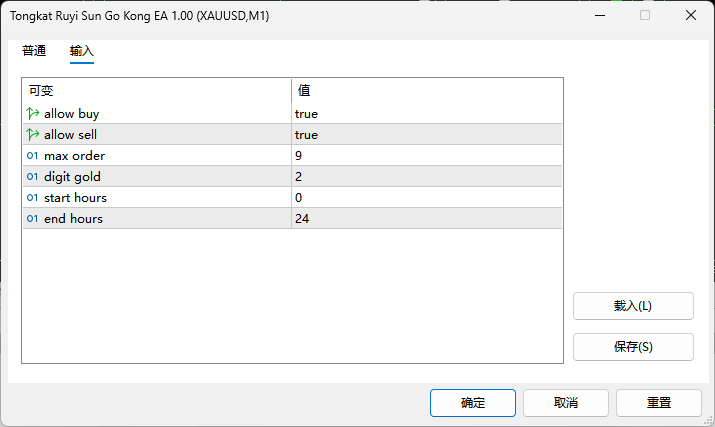Edit the end hours value 24

coord(426,219)
